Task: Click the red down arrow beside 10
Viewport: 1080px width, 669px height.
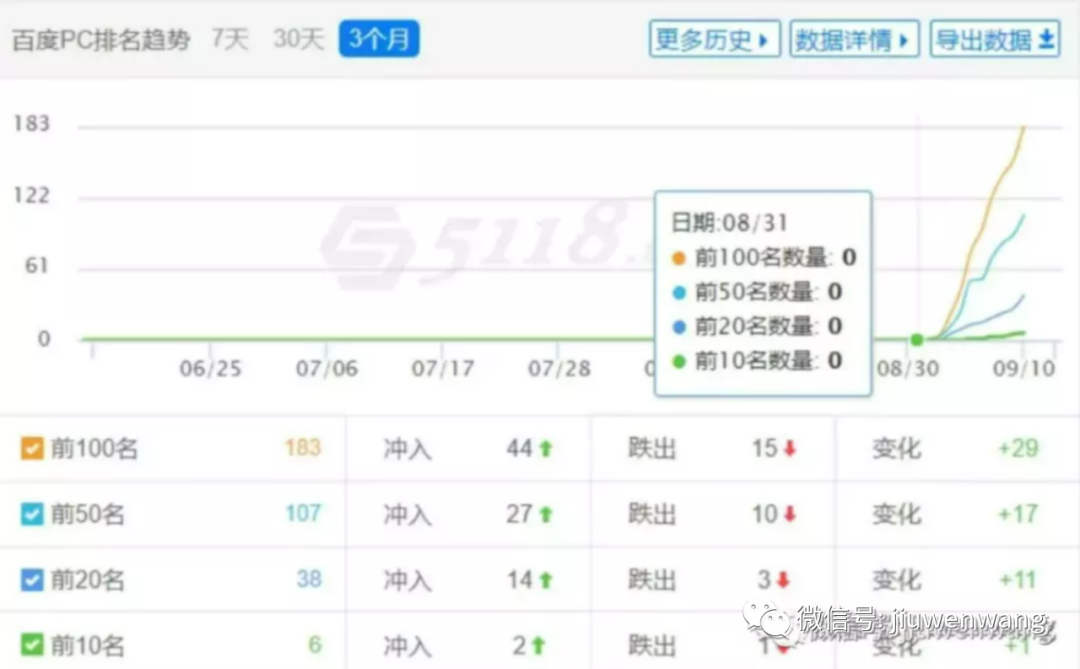Action: [789, 514]
